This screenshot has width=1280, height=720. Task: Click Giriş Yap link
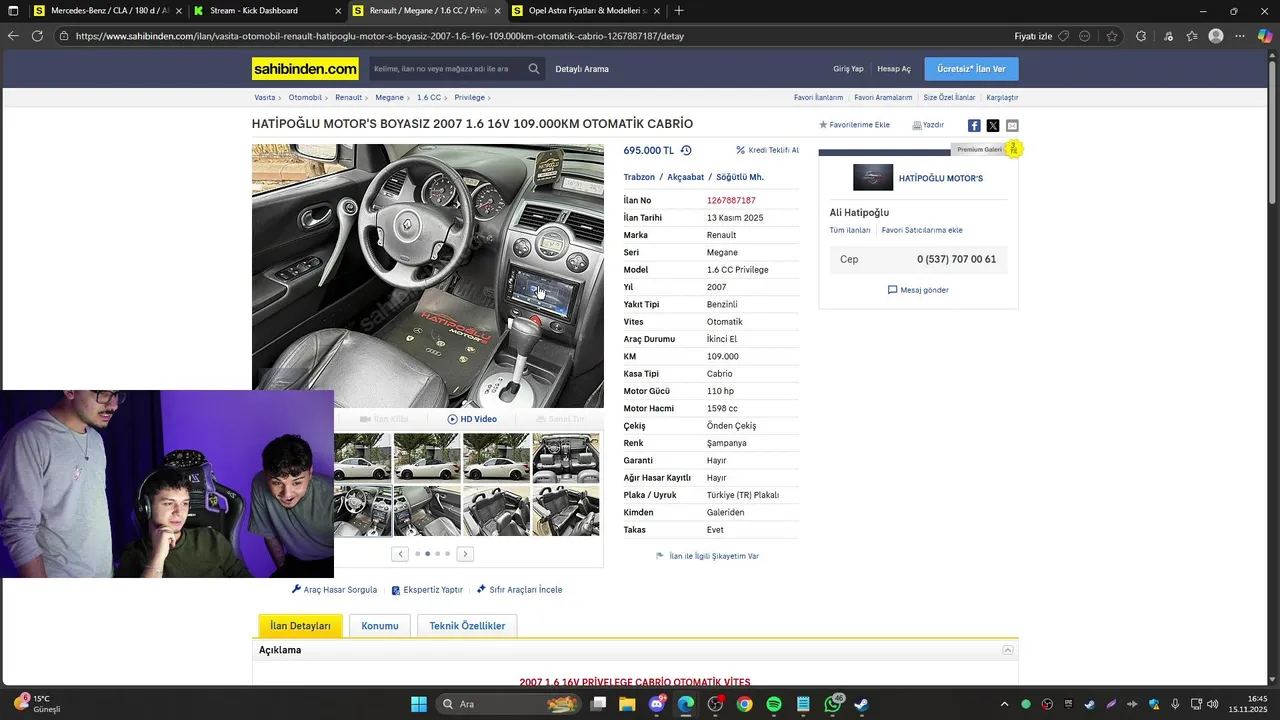point(848,69)
